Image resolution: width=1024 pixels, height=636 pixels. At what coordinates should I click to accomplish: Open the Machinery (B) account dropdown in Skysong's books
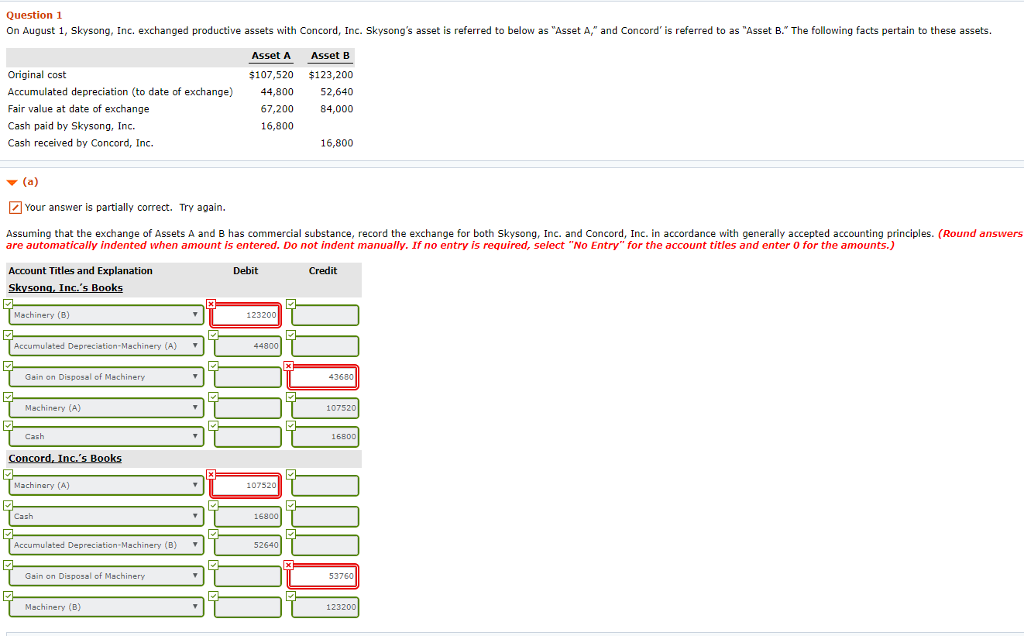[x=195, y=314]
